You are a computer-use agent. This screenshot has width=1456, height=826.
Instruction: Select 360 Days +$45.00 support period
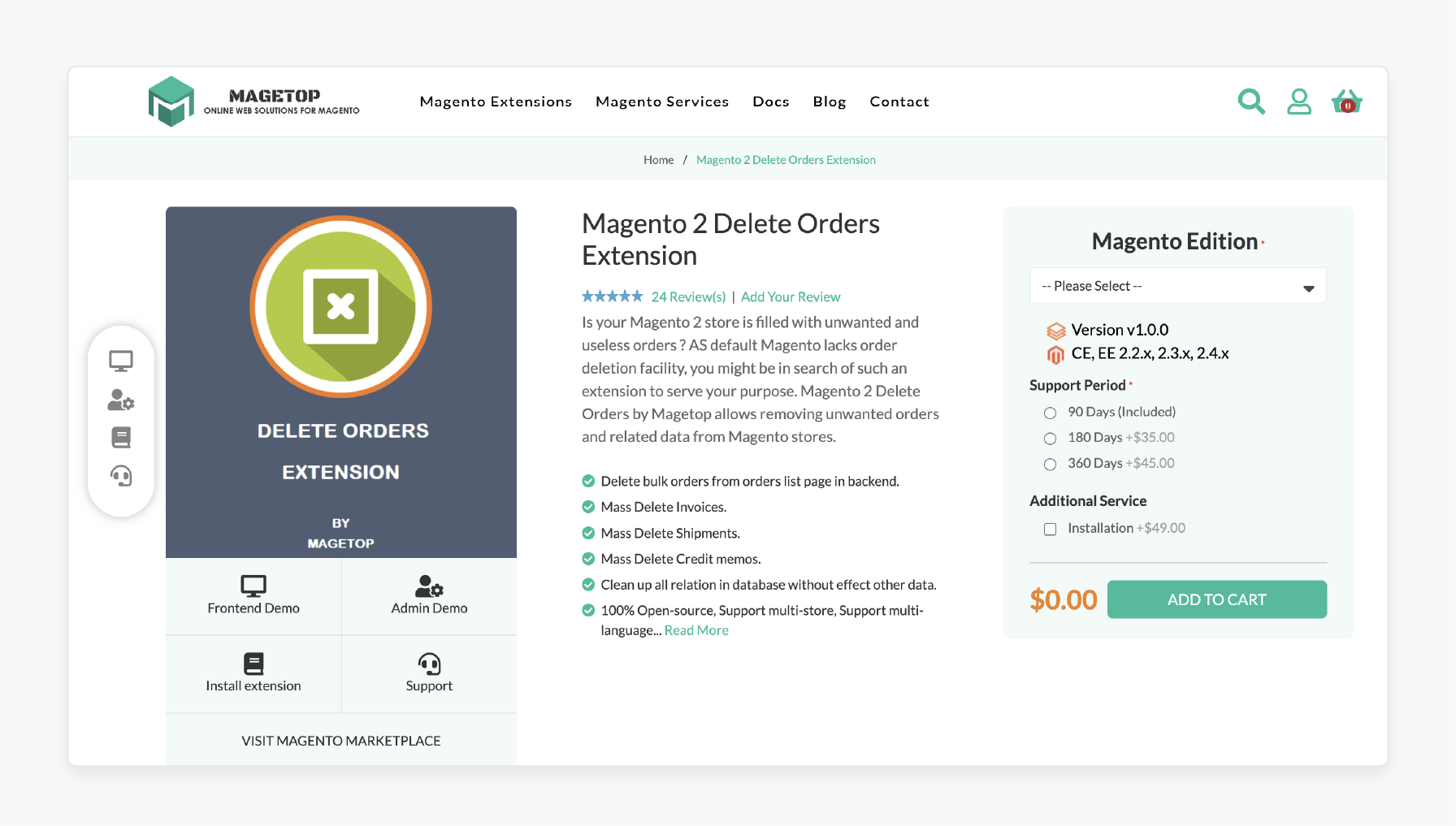1050,465
